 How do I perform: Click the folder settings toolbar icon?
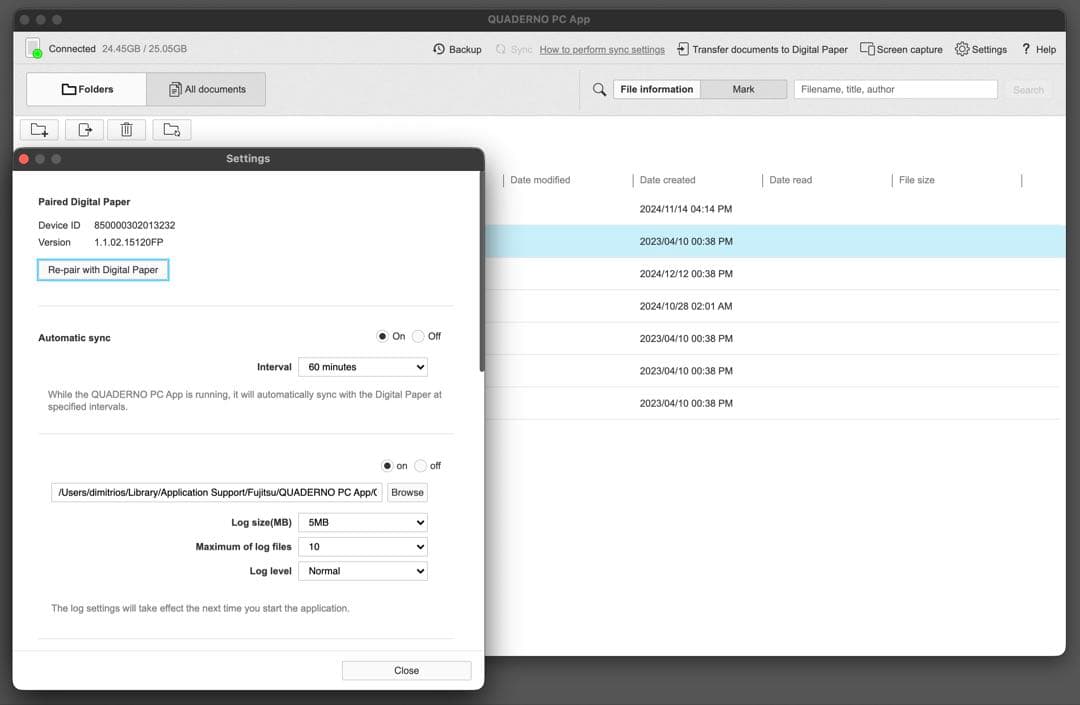pyautogui.click(x=172, y=129)
